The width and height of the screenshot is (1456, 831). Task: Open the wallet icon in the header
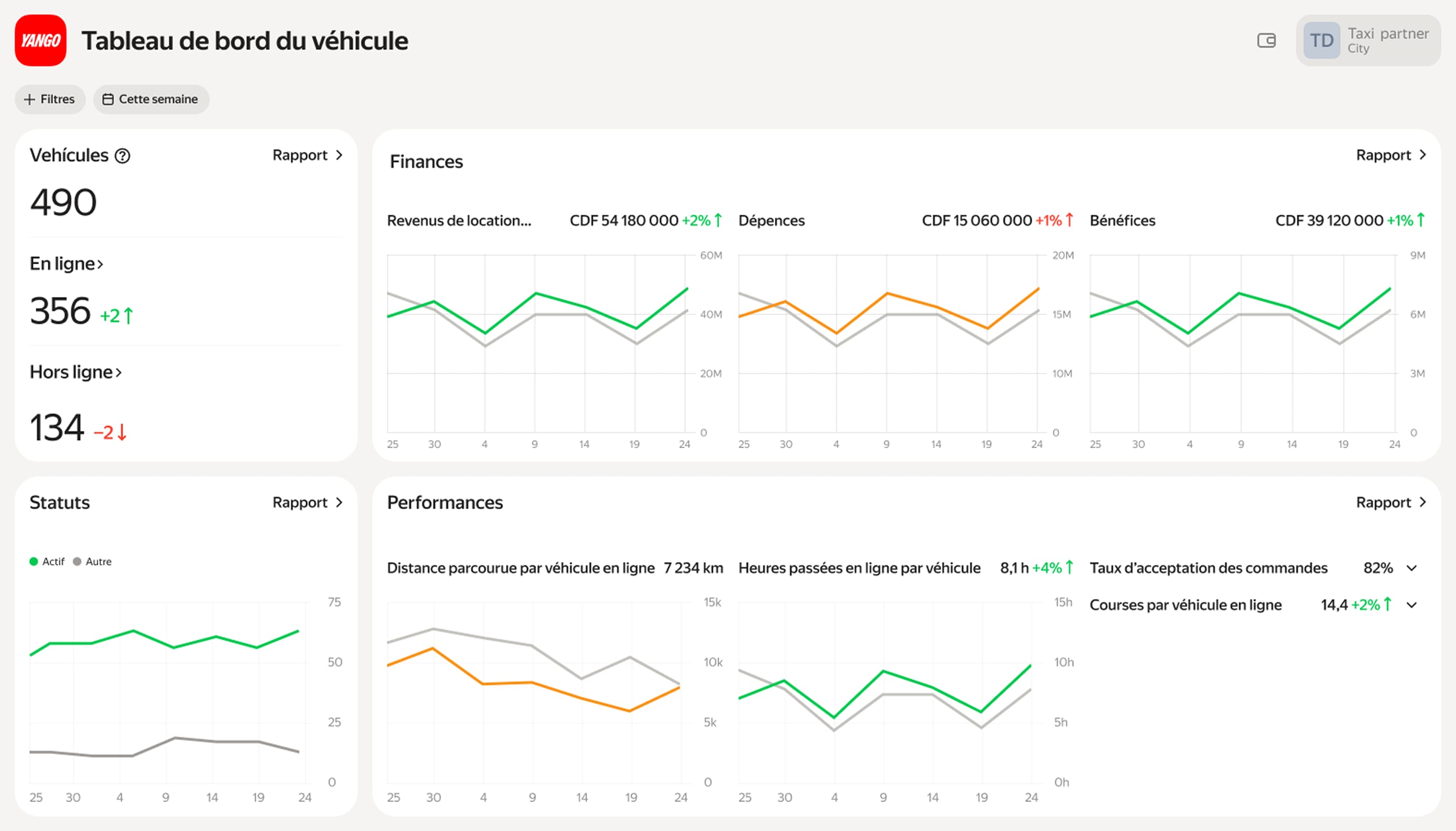1266,41
